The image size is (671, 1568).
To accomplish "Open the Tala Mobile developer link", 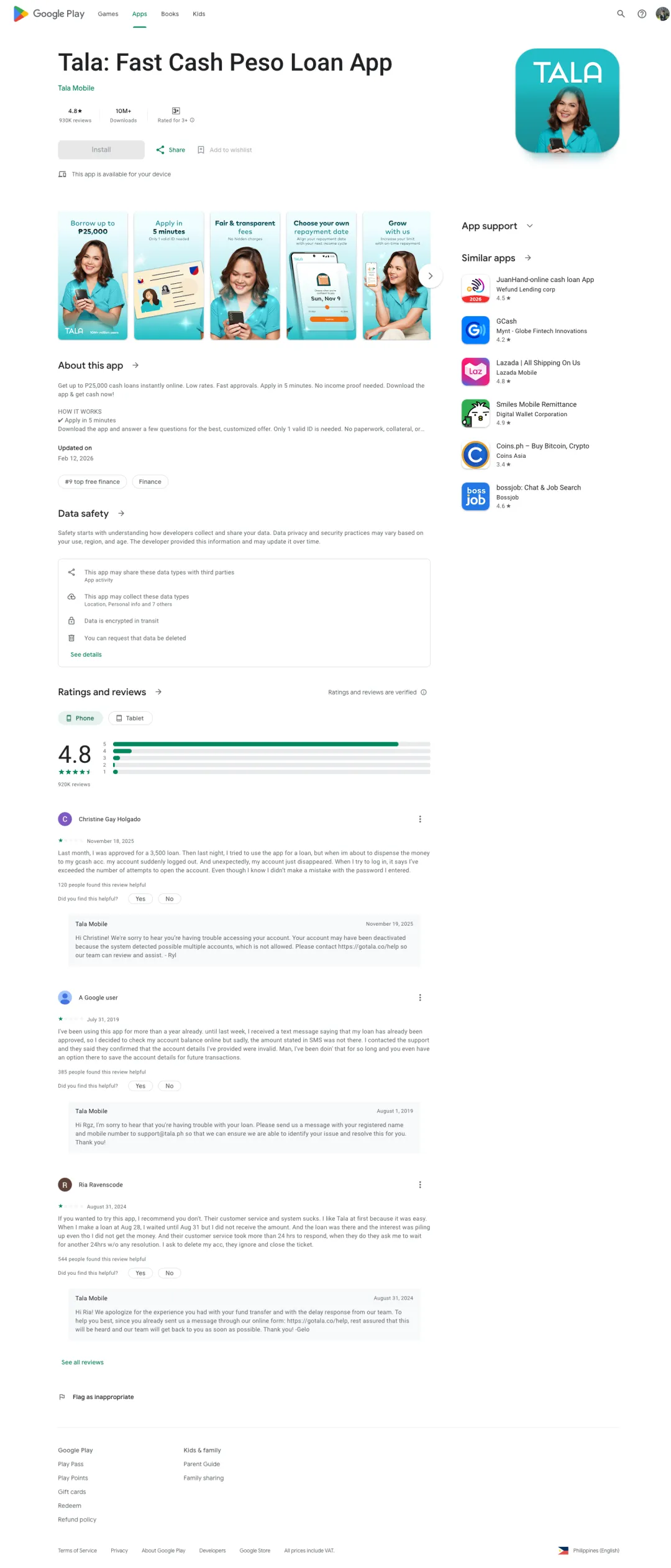I will click(76, 88).
